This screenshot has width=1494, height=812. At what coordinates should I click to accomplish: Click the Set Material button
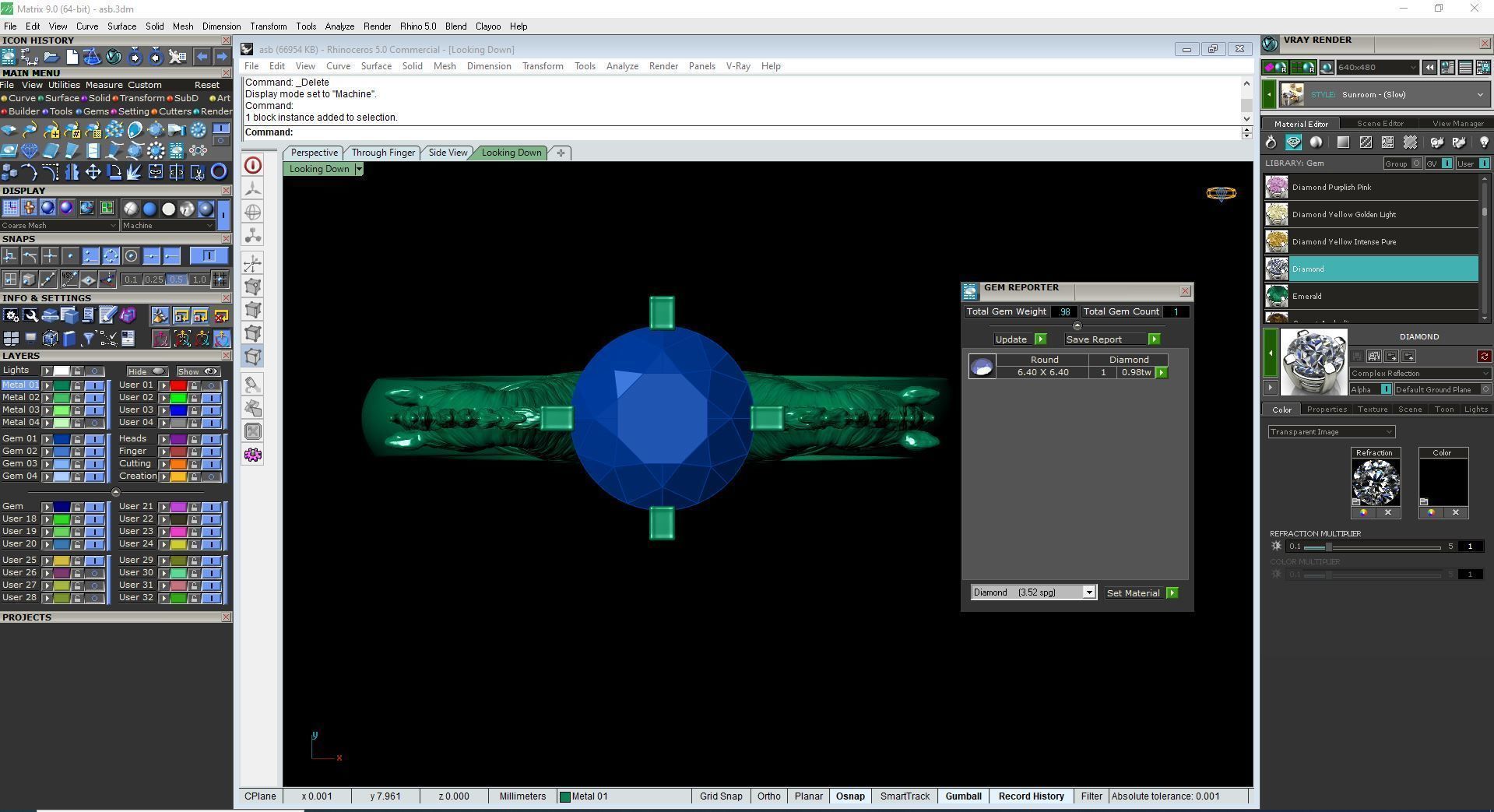click(1141, 593)
